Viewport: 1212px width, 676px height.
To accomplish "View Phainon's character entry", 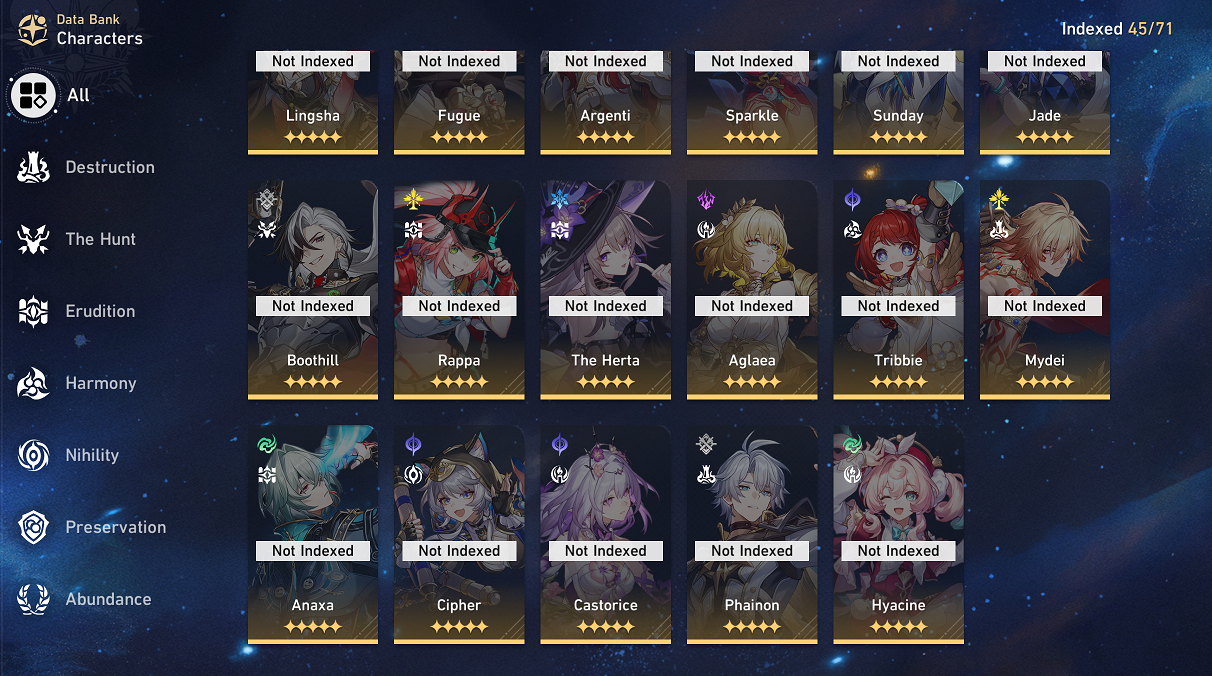I will click(752, 535).
